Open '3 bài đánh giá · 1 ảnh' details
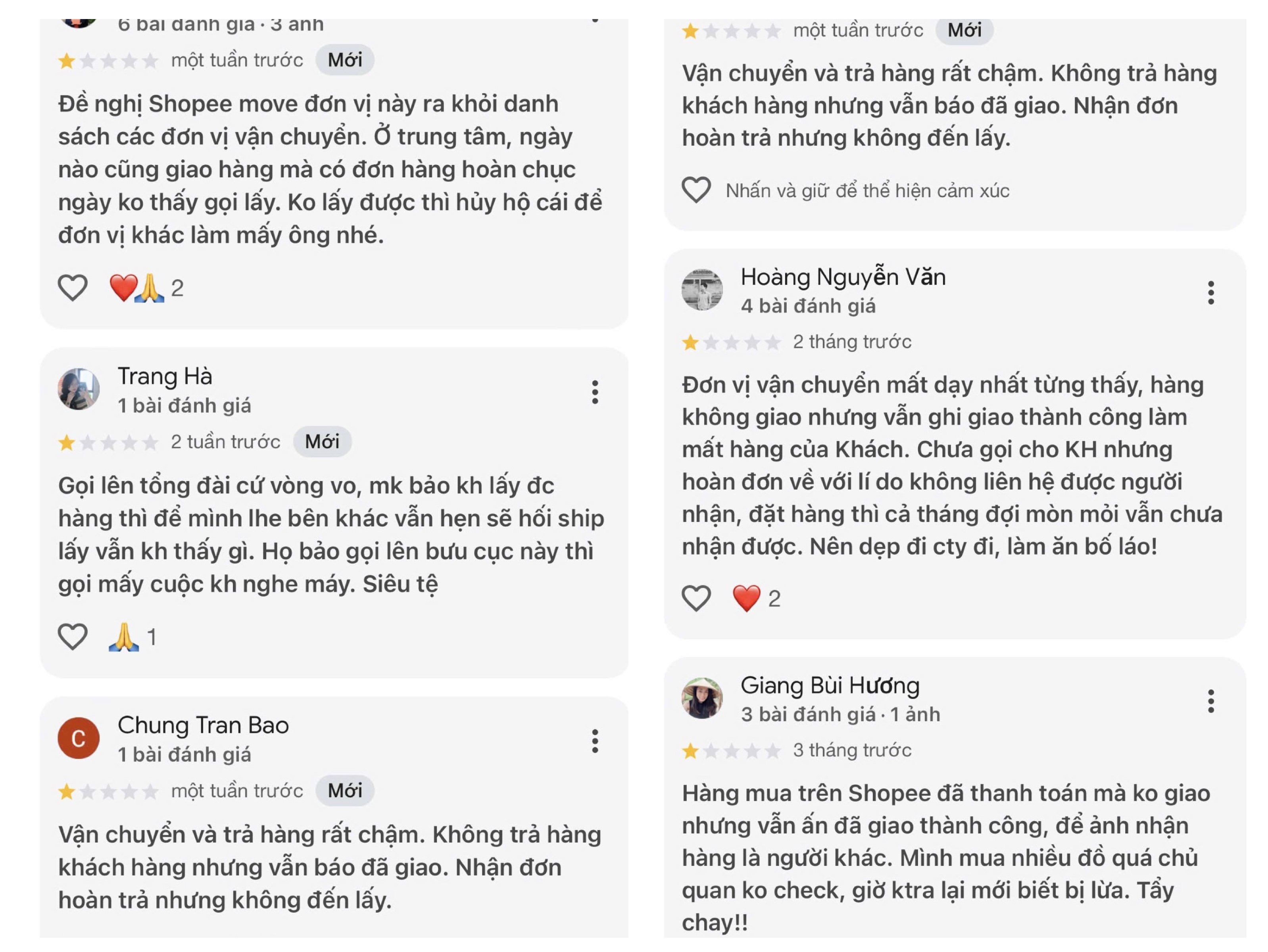 pyautogui.click(x=840, y=715)
